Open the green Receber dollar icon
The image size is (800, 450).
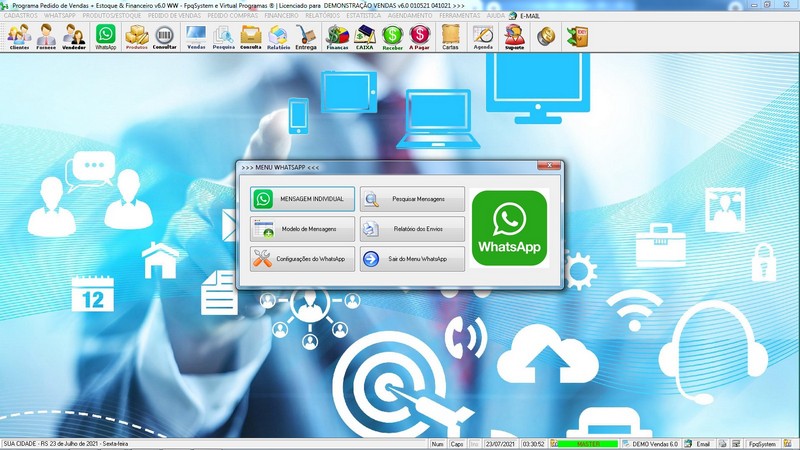(x=392, y=37)
